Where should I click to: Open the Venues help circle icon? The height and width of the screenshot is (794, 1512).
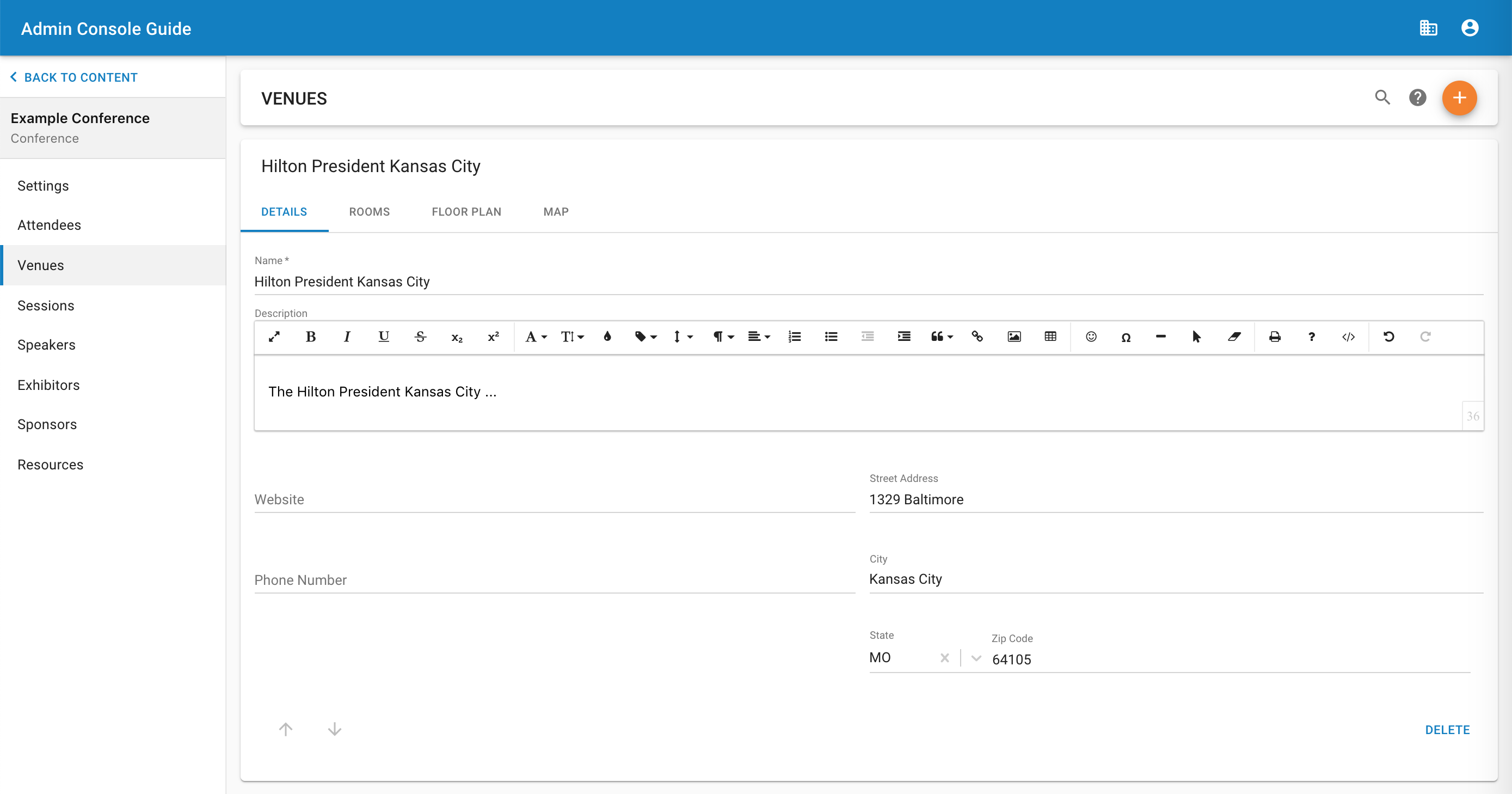(x=1417, y=97)
